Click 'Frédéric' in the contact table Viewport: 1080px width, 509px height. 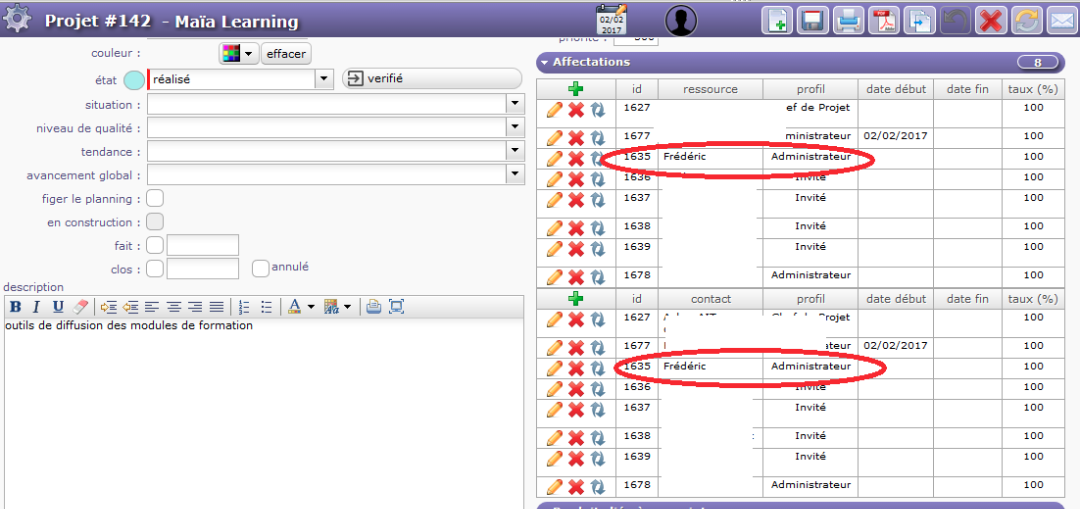point(685,366)
